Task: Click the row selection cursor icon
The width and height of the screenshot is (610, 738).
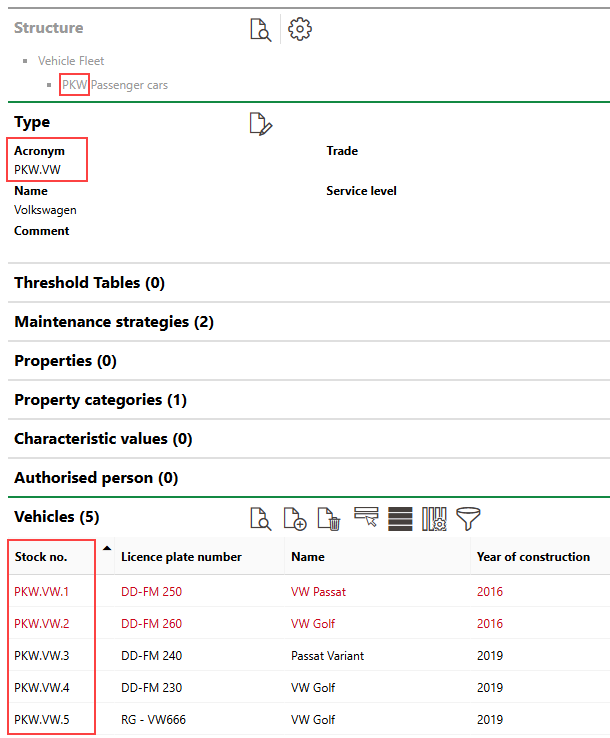Action: coord(366,517)
